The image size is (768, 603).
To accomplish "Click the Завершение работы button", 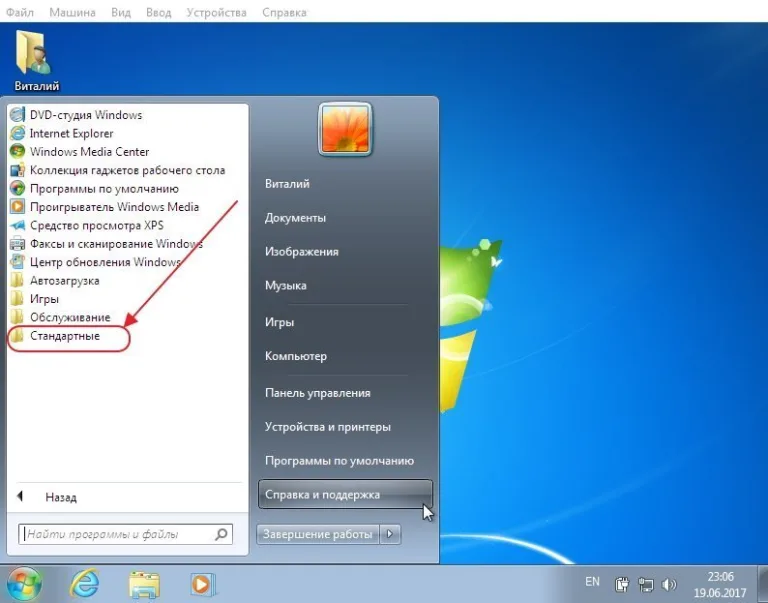I will (318, 534).
